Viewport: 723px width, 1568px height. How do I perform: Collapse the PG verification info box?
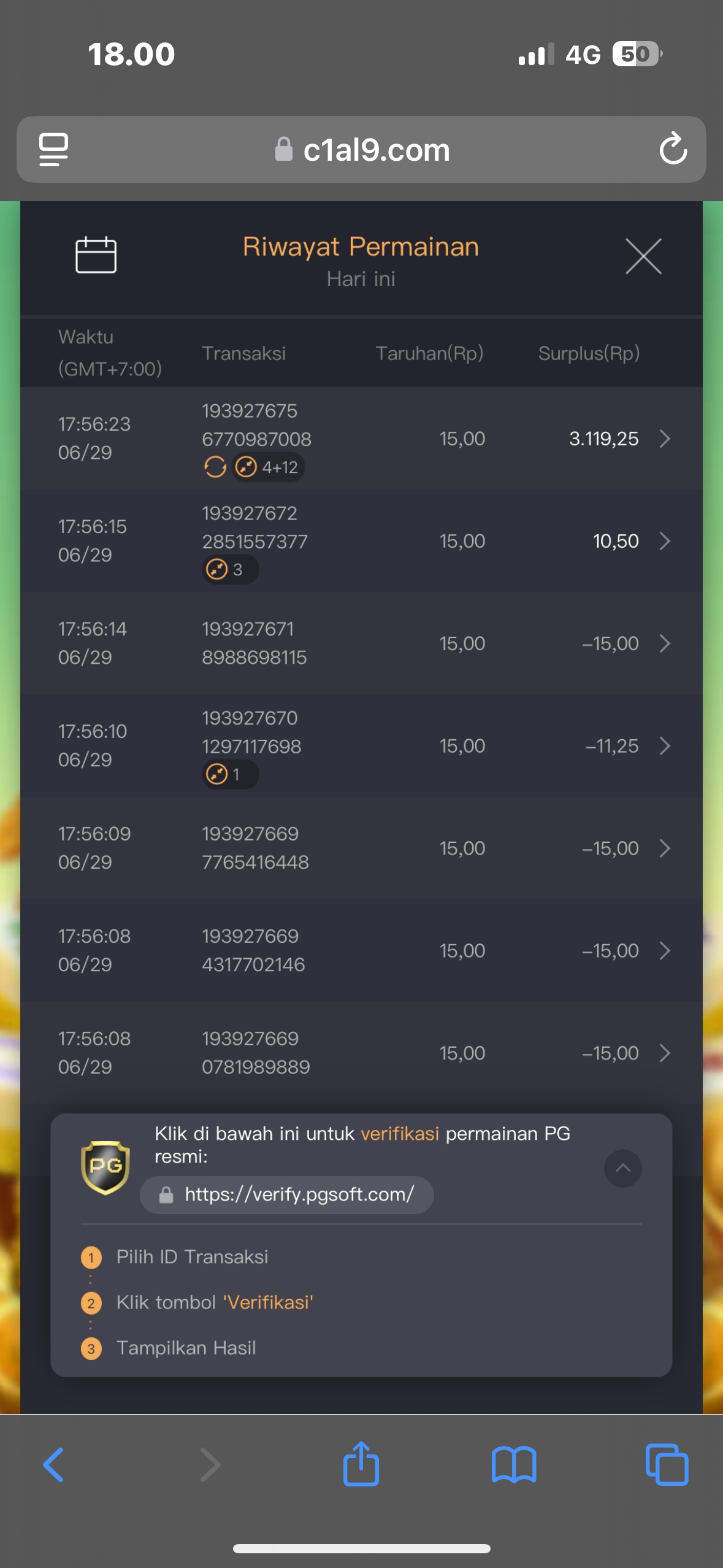[623, 1168]
